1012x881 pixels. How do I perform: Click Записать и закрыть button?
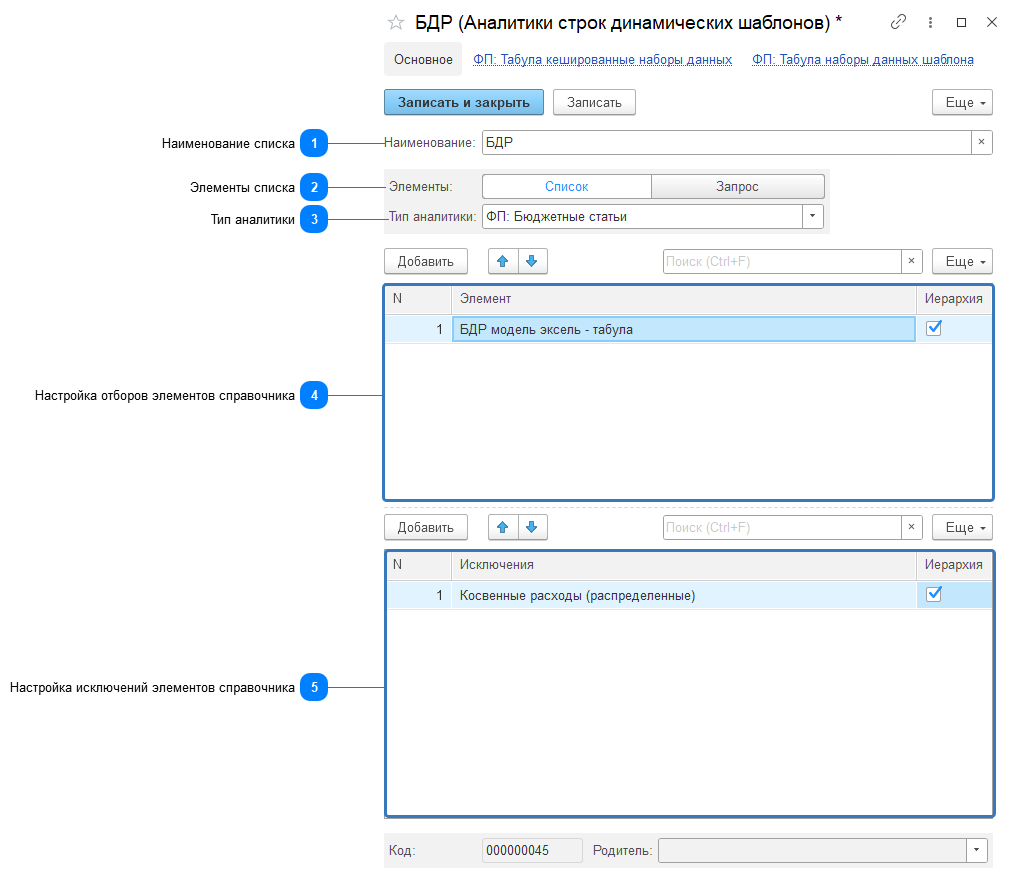coord(463,103)
